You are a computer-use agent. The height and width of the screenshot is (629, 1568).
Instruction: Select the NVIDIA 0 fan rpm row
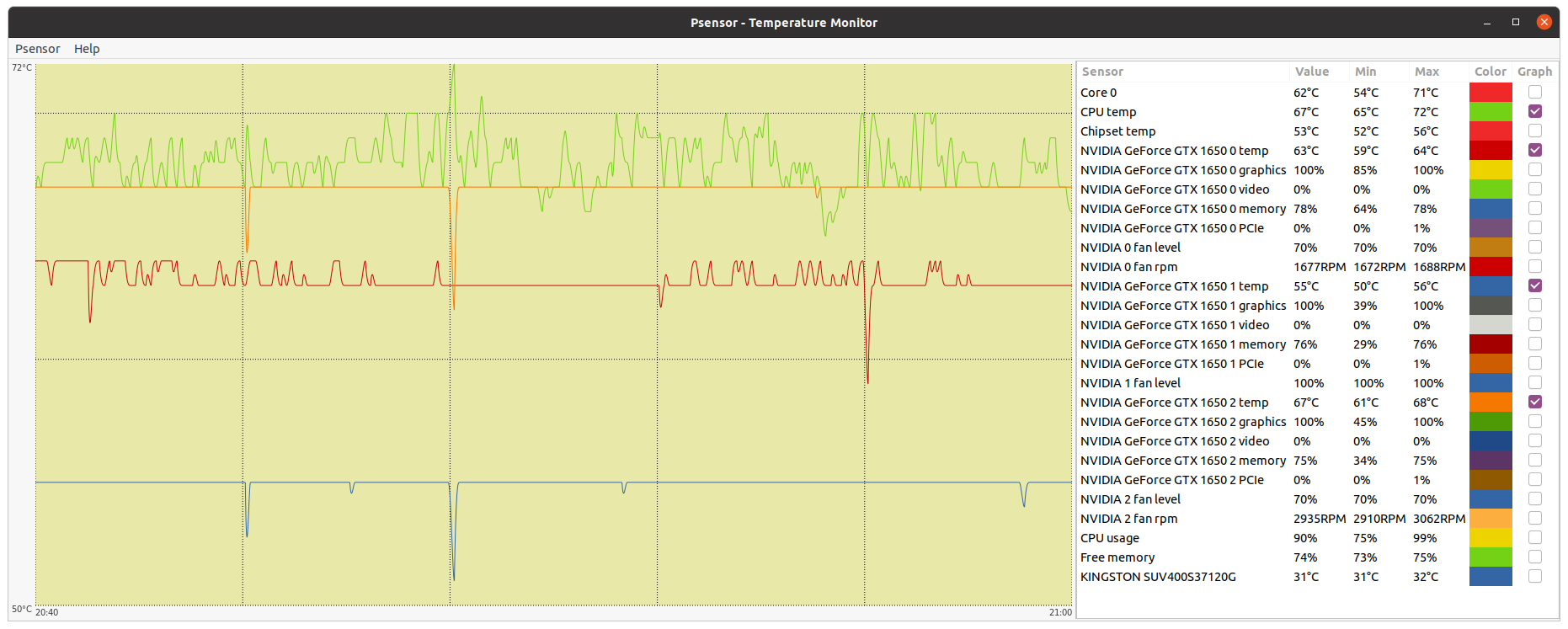[x=1128, y=267]
